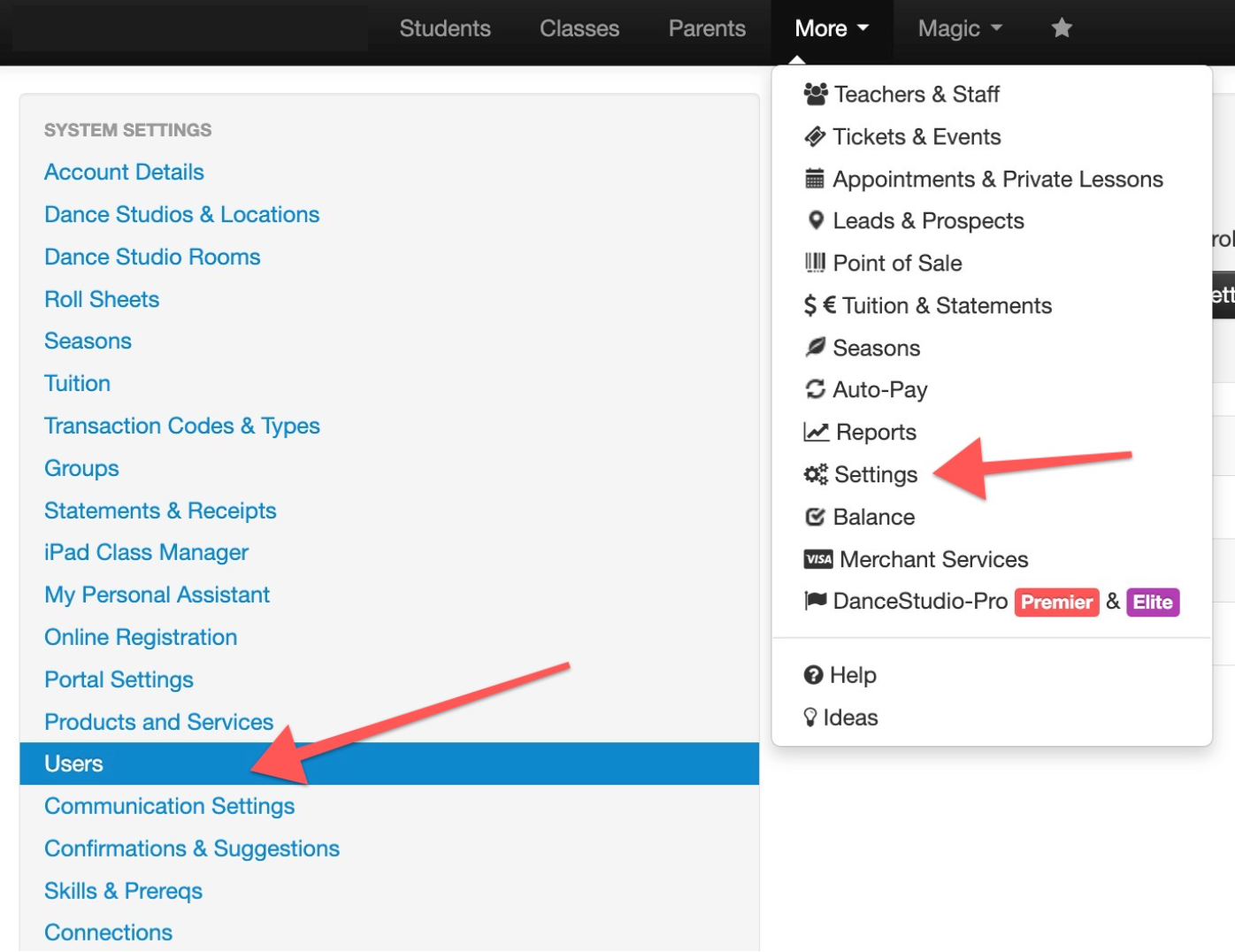Go to Dance Studio Rooms settings
1235x952 pixels.
coord(152,257)
